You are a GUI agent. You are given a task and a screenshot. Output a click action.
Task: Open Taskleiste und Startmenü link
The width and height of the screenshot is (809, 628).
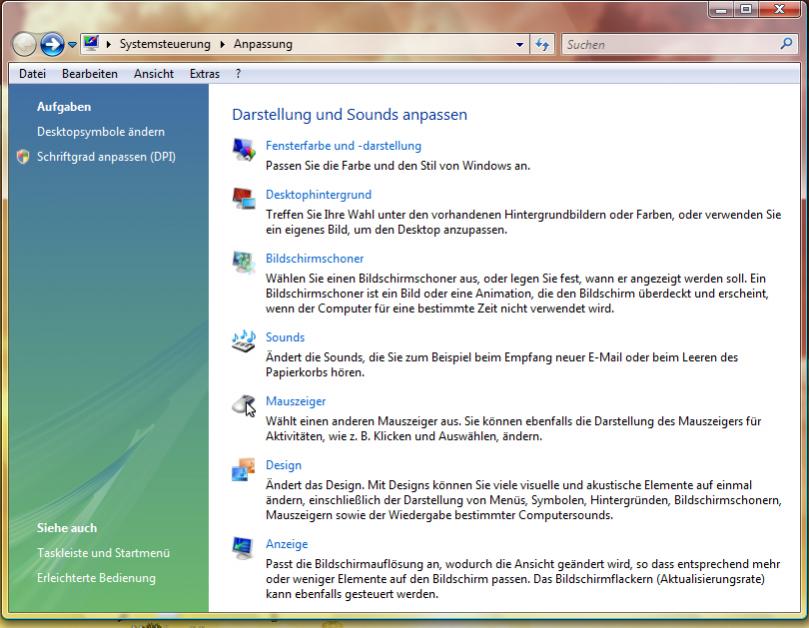[x=103, y=553]
